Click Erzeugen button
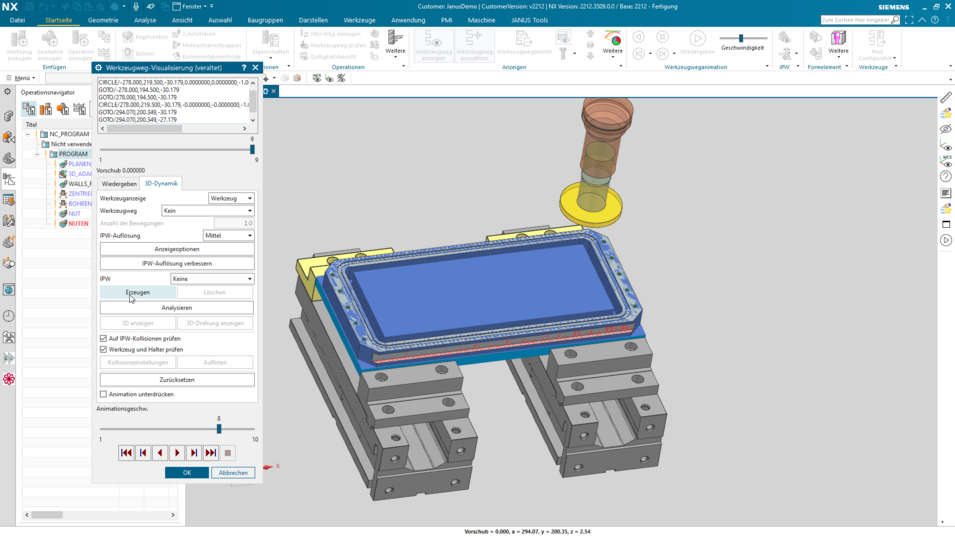 [138, 292]
